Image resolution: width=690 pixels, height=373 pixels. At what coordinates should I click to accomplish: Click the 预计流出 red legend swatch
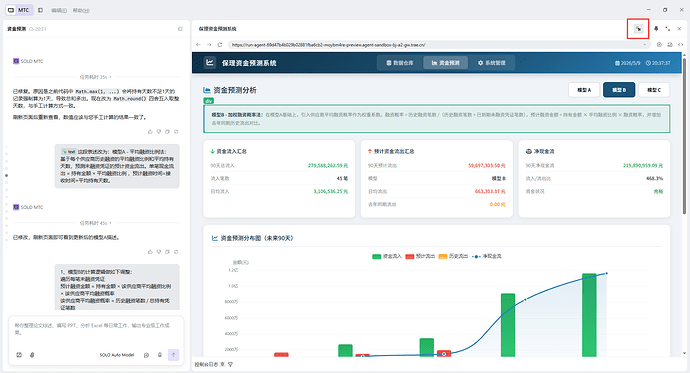pyautogui.click(x=409, y=256)
